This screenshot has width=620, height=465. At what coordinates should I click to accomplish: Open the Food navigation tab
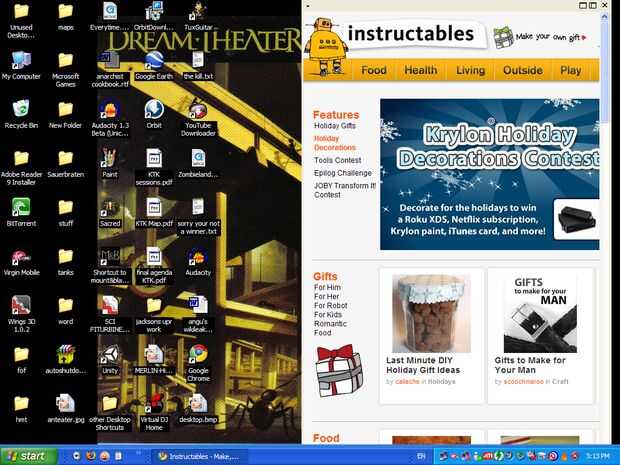(374, 70)
